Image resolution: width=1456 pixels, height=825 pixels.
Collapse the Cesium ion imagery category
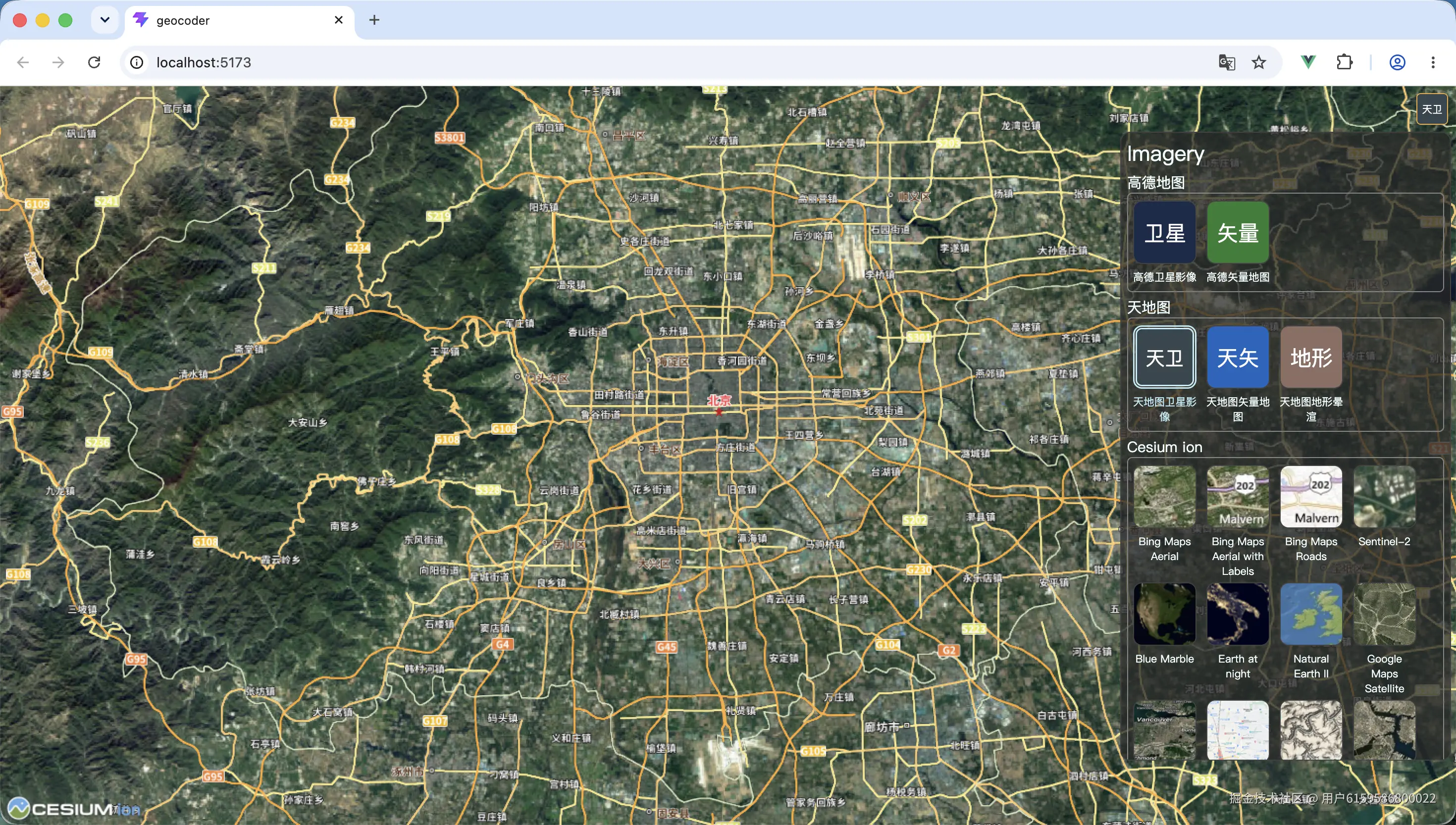click(x=1164, y=447)
